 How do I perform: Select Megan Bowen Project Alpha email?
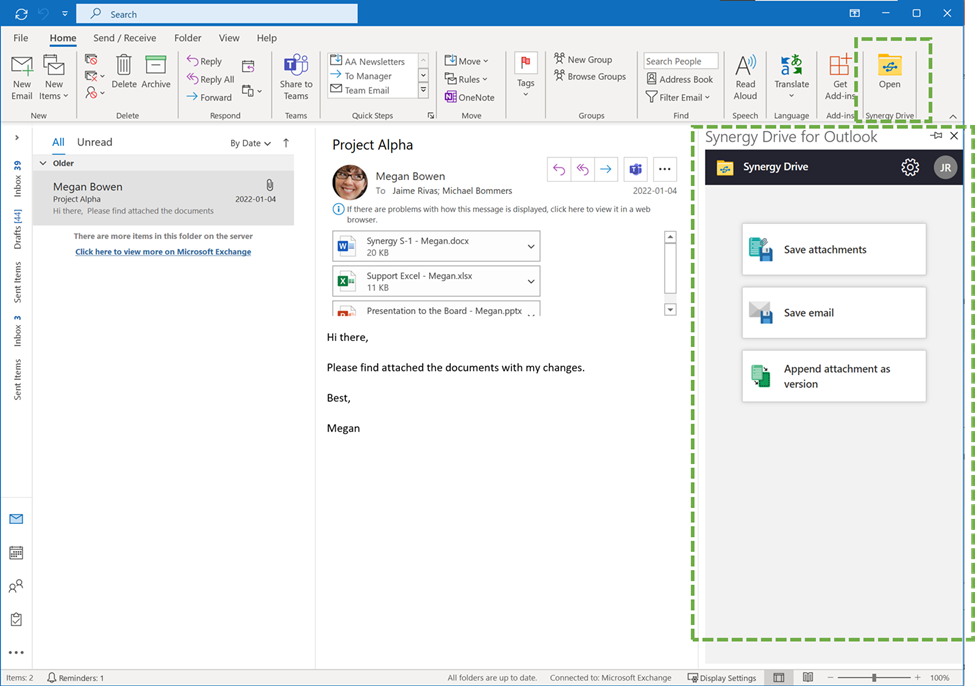(x=164, y=198)
